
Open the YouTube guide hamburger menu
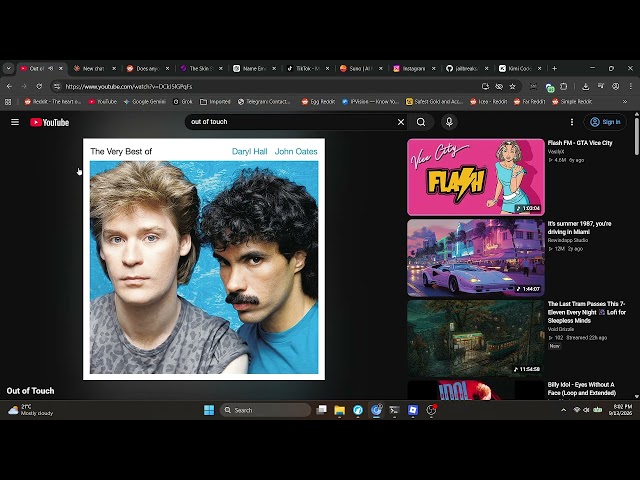pos(15,122)
